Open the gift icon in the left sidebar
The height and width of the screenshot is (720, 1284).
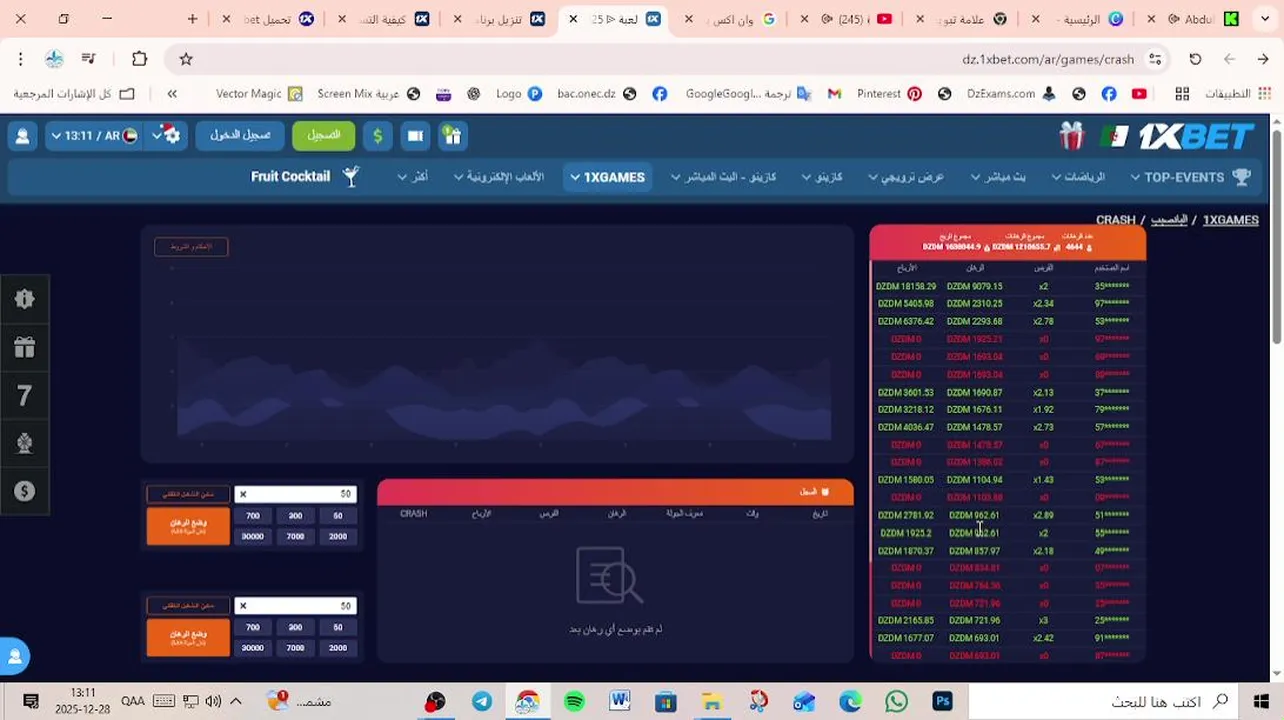[x=25, y=347]
